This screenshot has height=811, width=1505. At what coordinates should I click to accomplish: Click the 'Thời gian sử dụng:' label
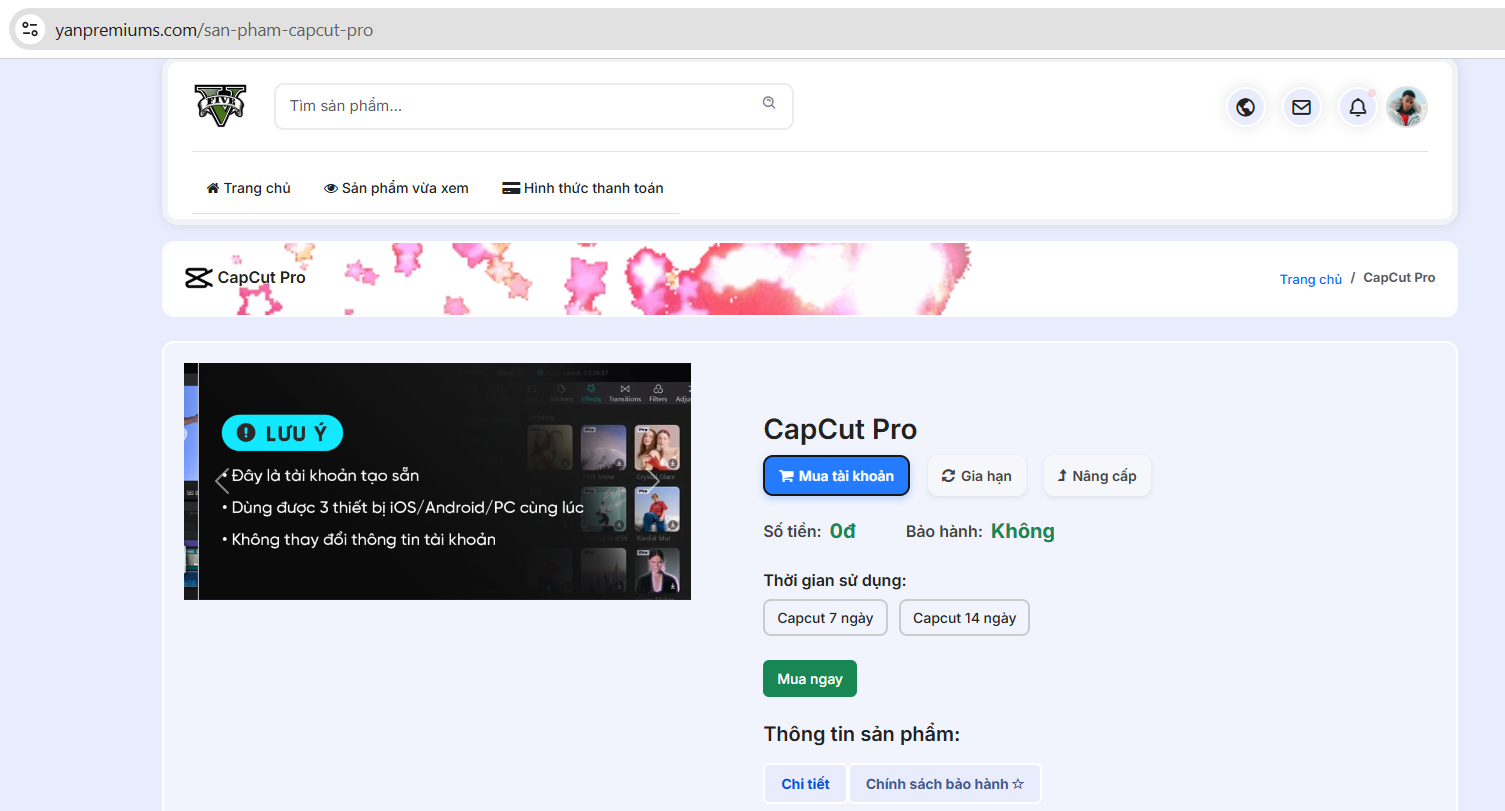[x=835, y=580]
